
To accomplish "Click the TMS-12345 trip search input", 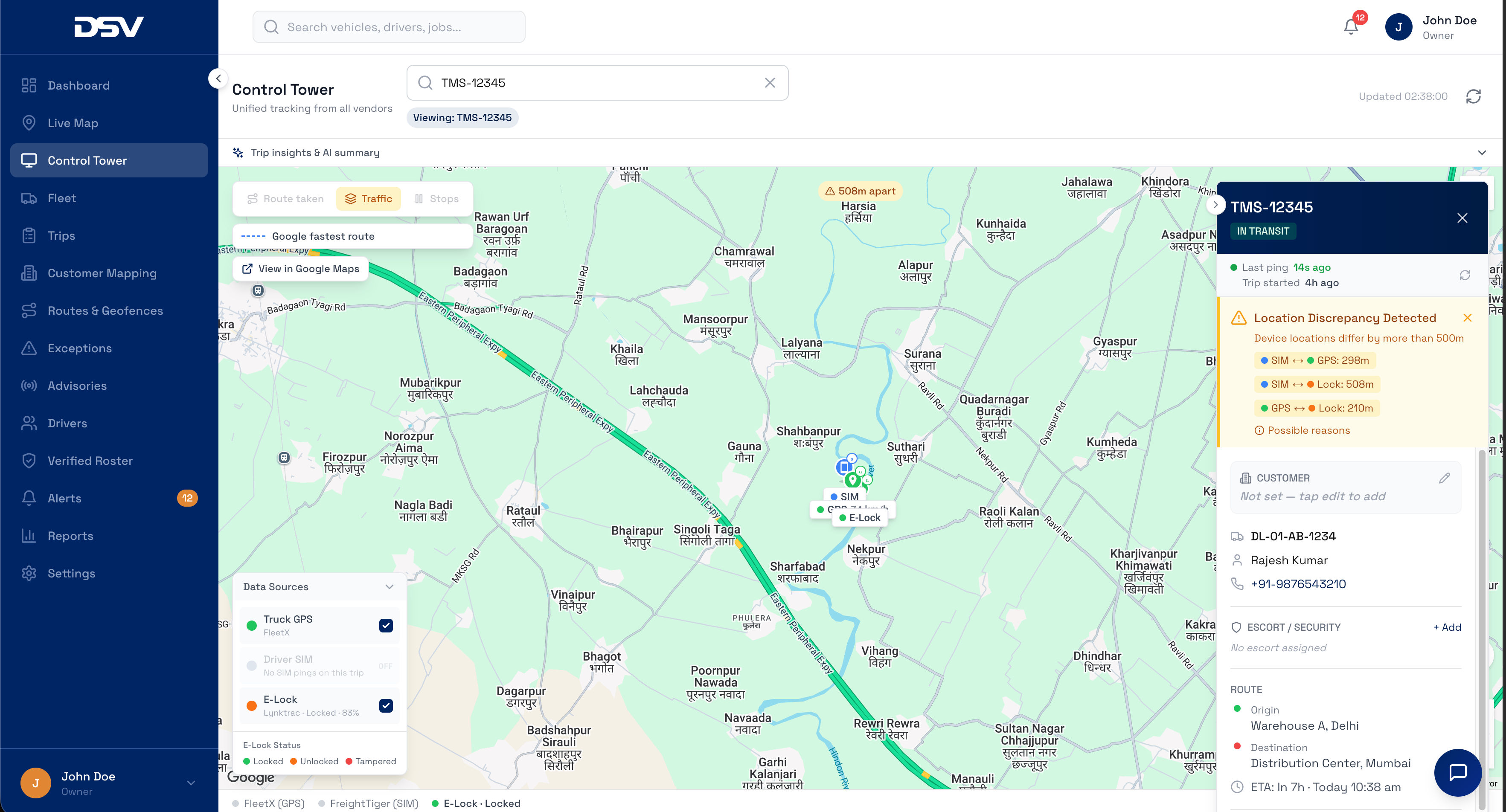I will tap(597, 83).
